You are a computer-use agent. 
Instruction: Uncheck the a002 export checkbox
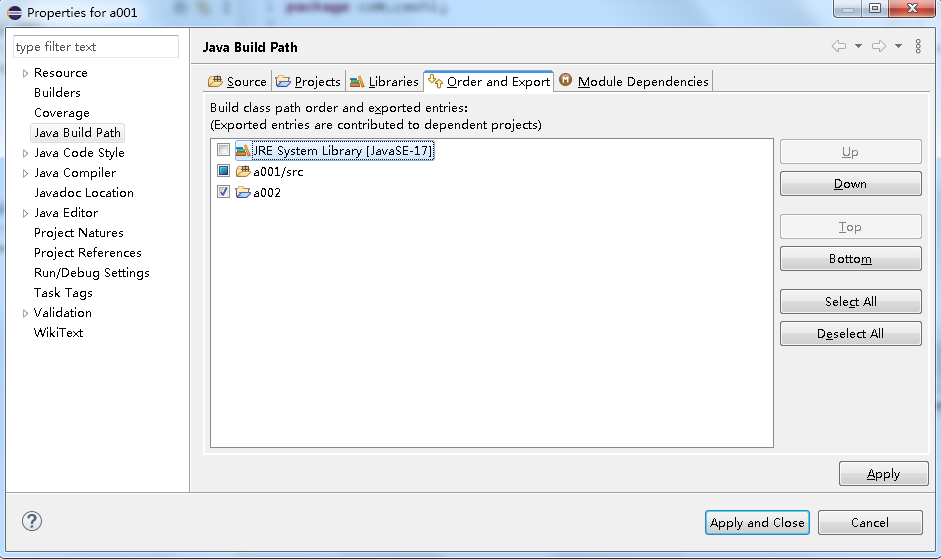(x=223, y=192)
